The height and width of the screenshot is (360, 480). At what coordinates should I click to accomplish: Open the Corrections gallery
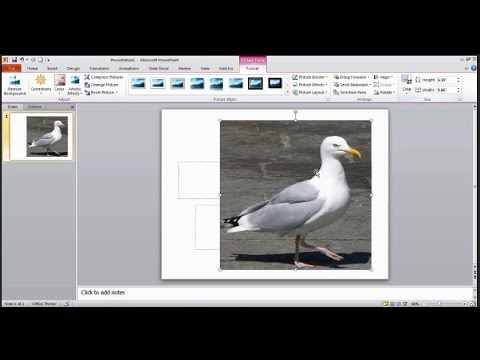41,84
